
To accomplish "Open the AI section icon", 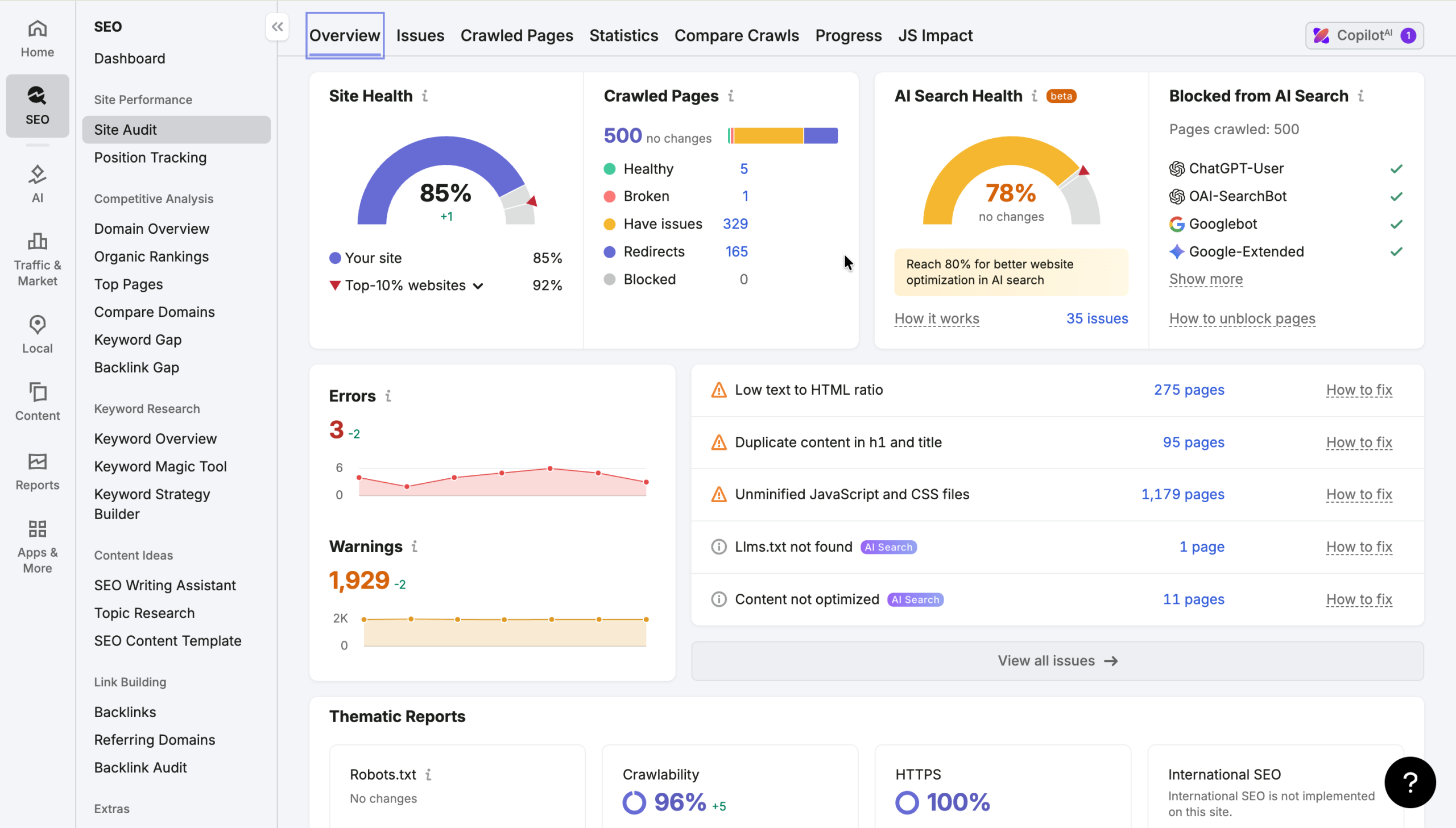I will coord(38,175).
